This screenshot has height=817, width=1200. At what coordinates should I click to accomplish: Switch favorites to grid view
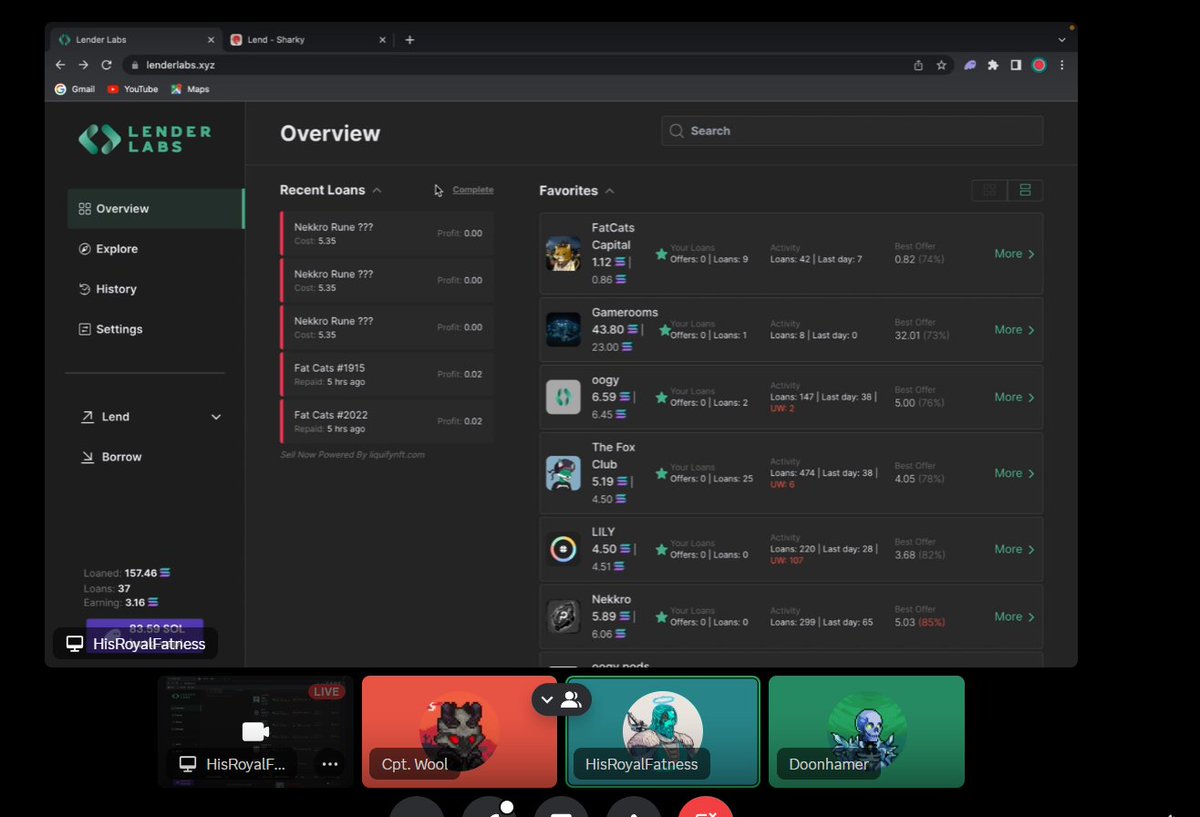coord(989,190)
